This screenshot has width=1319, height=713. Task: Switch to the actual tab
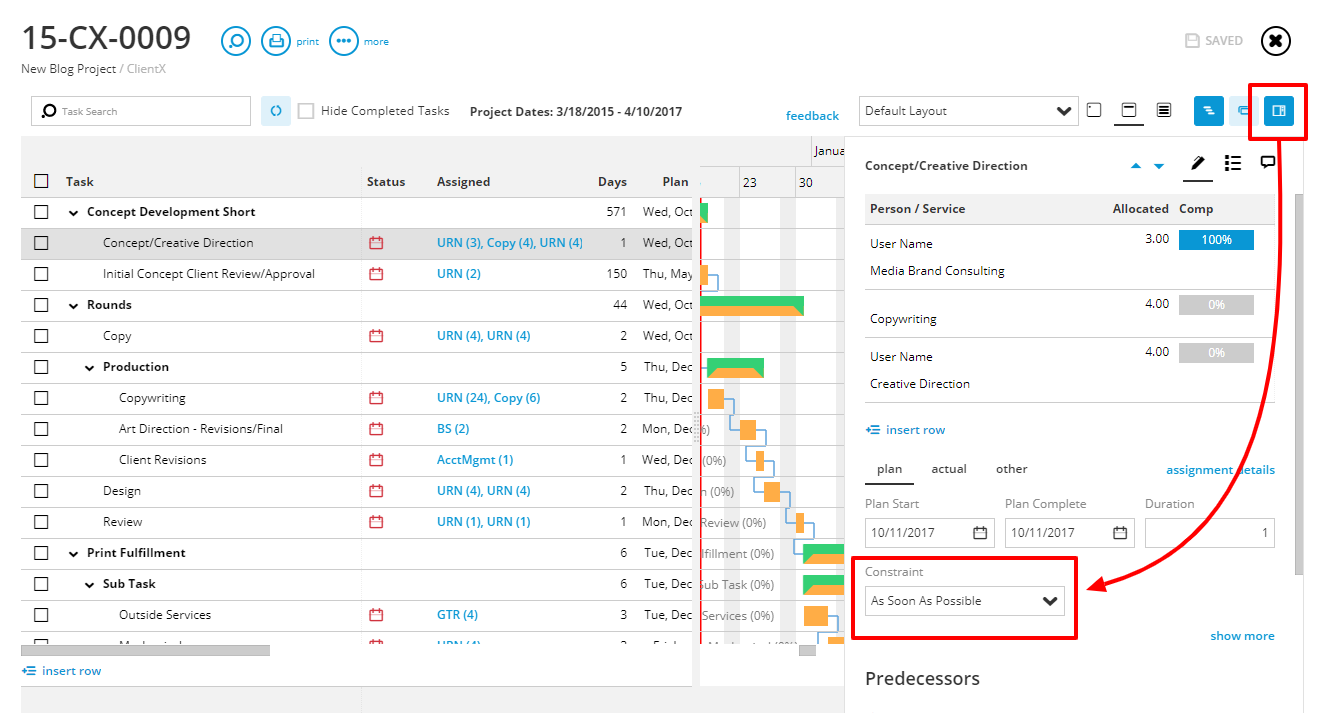pyautogui.click(x=949, y=469)
